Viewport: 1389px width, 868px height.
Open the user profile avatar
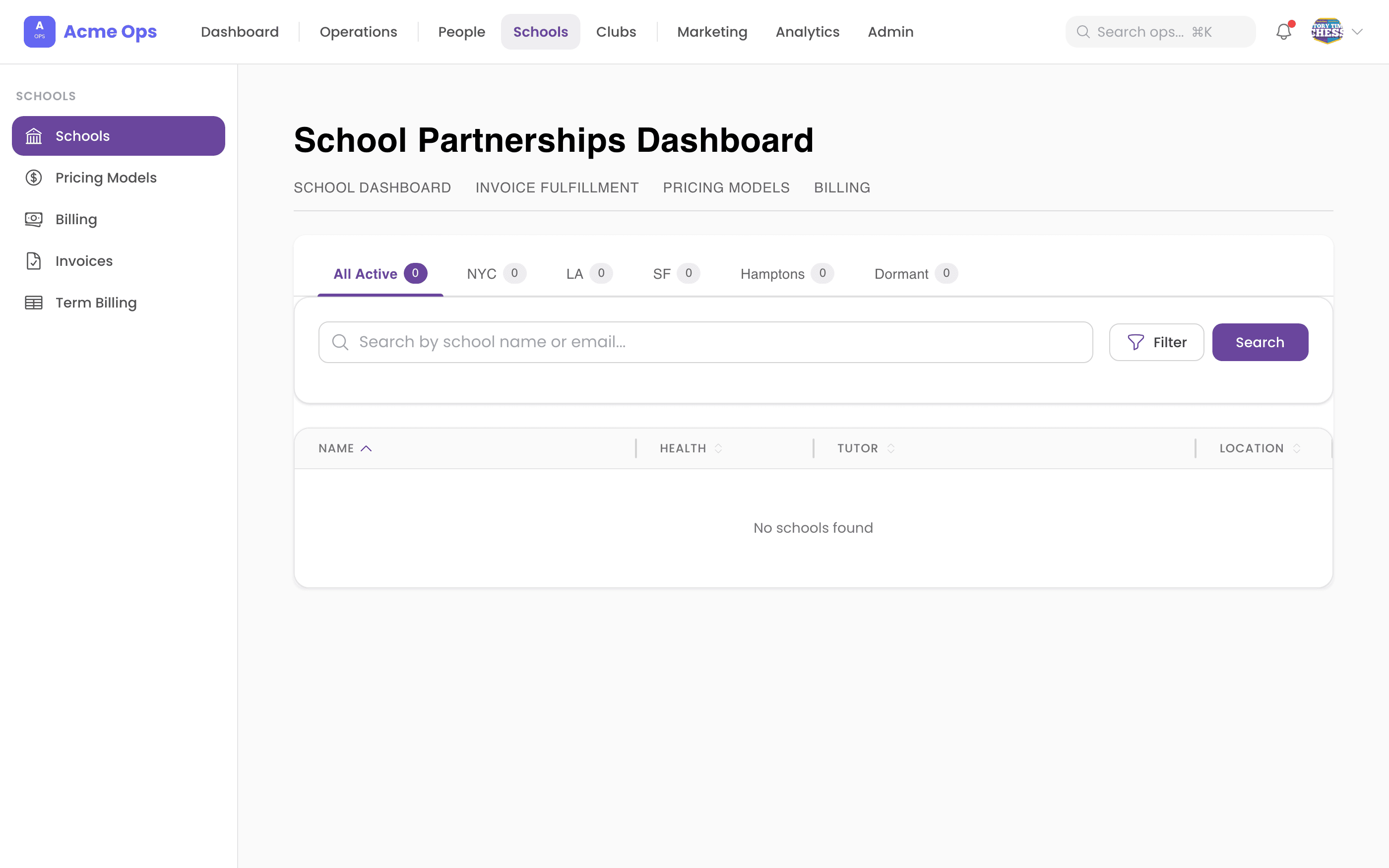[x=1327, y=31]
